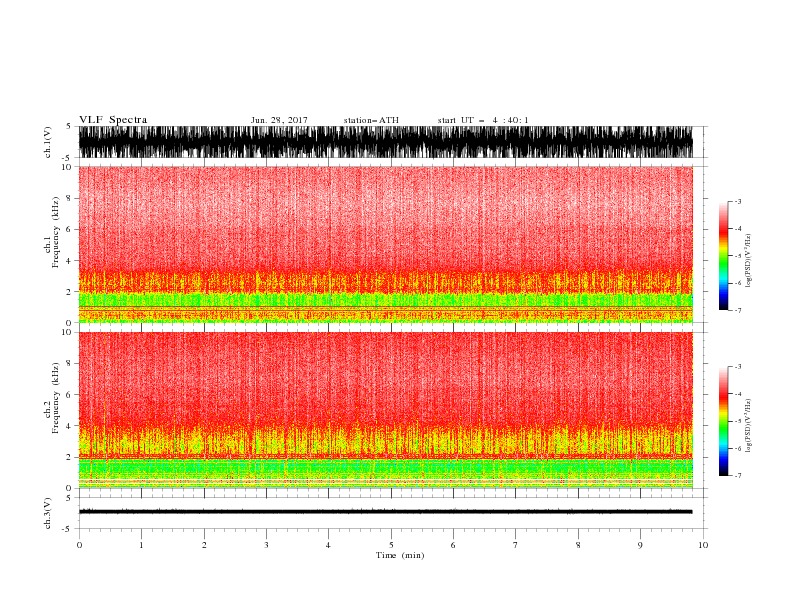The image size is (792, 612).
Task: Click the ch.2 colorbar 'log(PSD)(V²/Hz)' label
Action: (748, 425)
